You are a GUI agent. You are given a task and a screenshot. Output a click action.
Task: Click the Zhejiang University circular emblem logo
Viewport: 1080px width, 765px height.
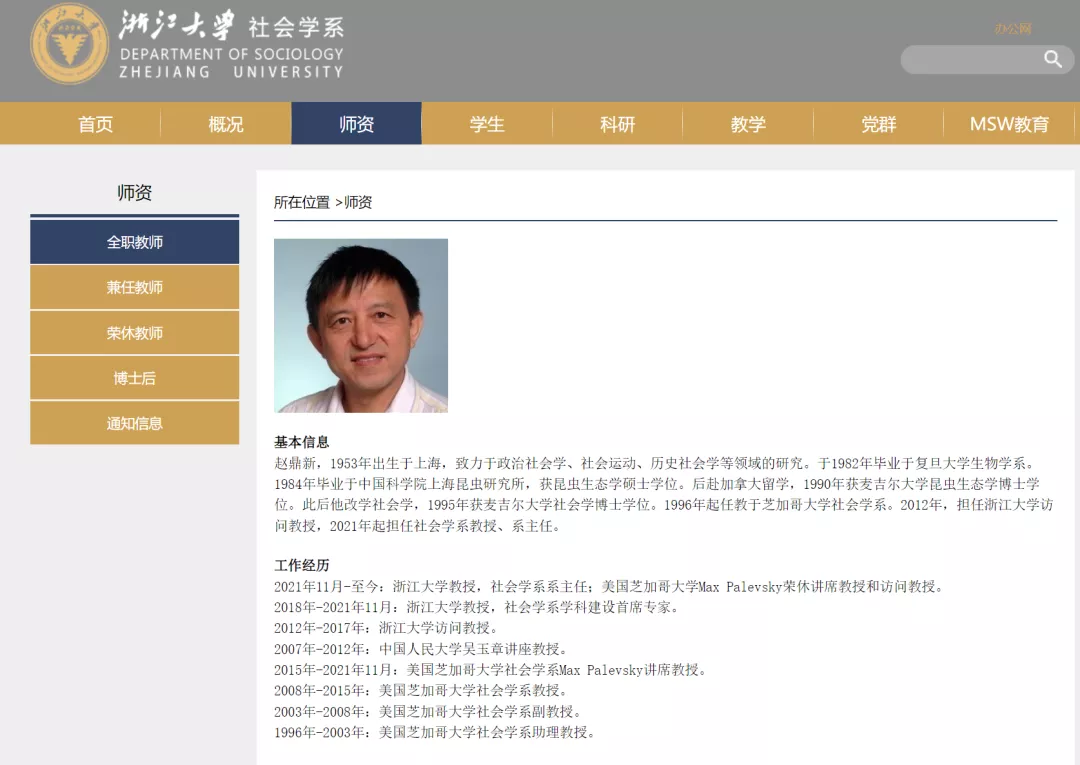[69, 44]
